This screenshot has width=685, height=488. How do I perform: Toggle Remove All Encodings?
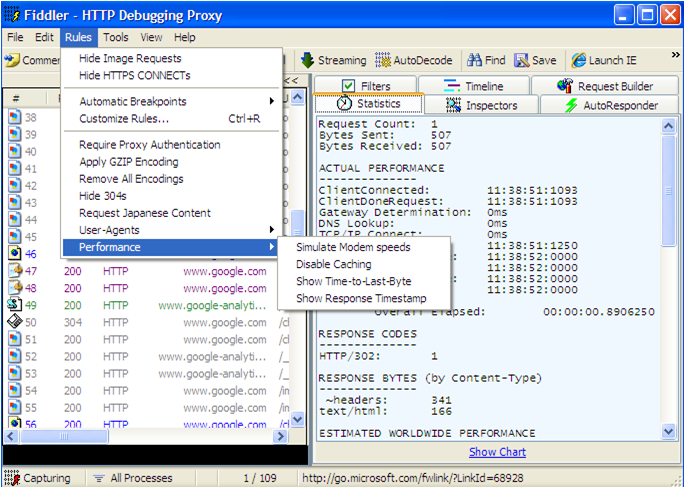[x=170, y=179]
